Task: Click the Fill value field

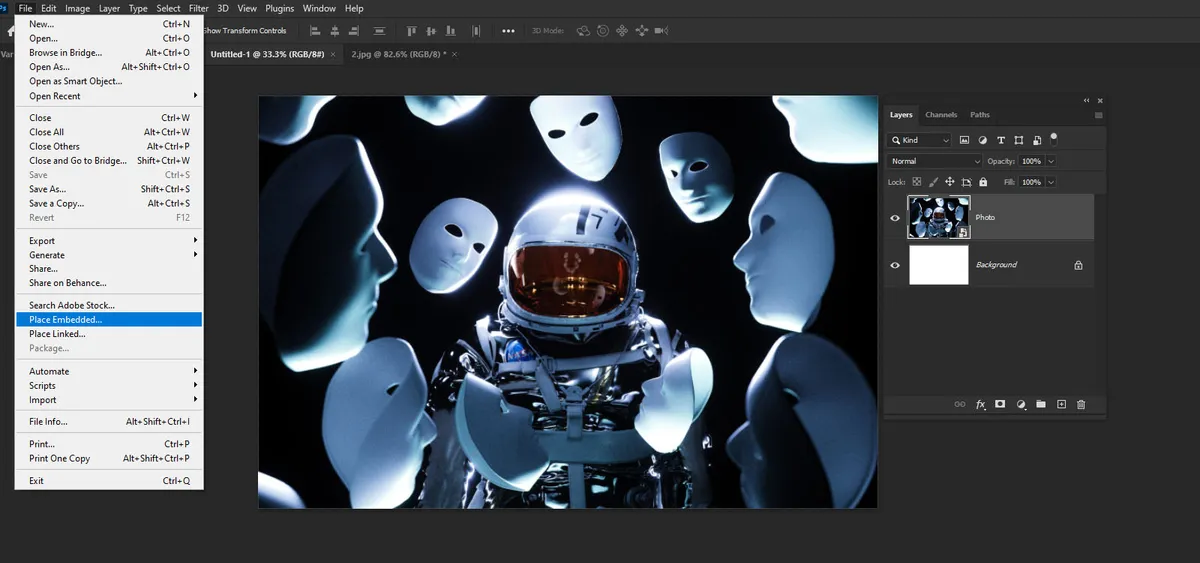Action: [1031, 182]
